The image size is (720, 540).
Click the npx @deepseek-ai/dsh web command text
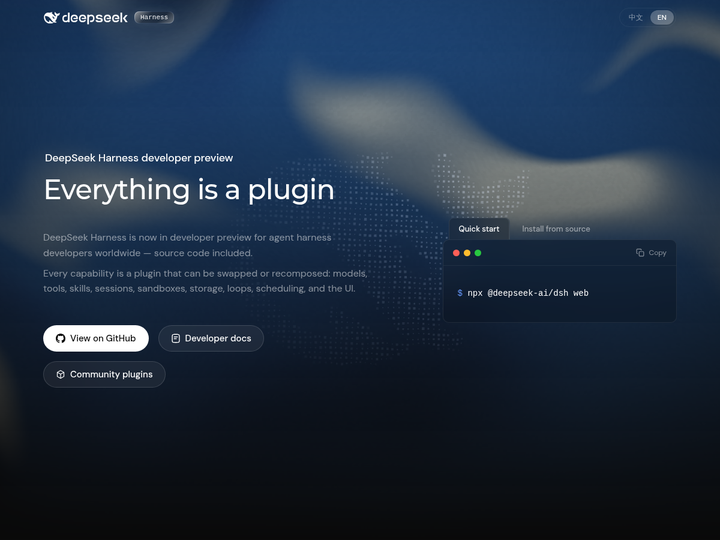point(528,293)
